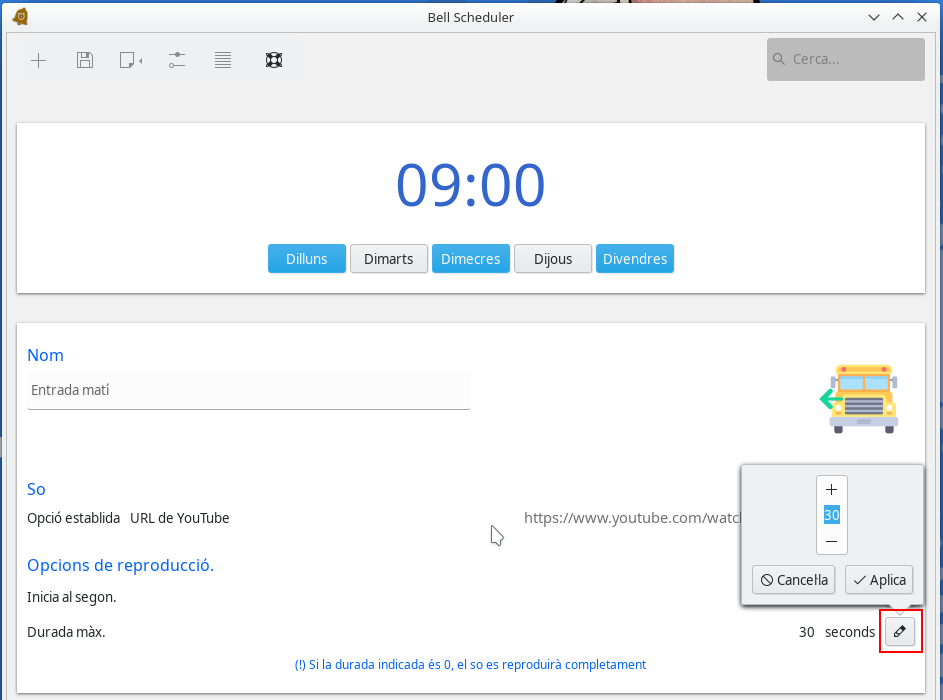Click the plus icon to add a bell
Image resolution: width=943 pixels, height=700 pixels.
pyautogui.click(x=38, y=60)
